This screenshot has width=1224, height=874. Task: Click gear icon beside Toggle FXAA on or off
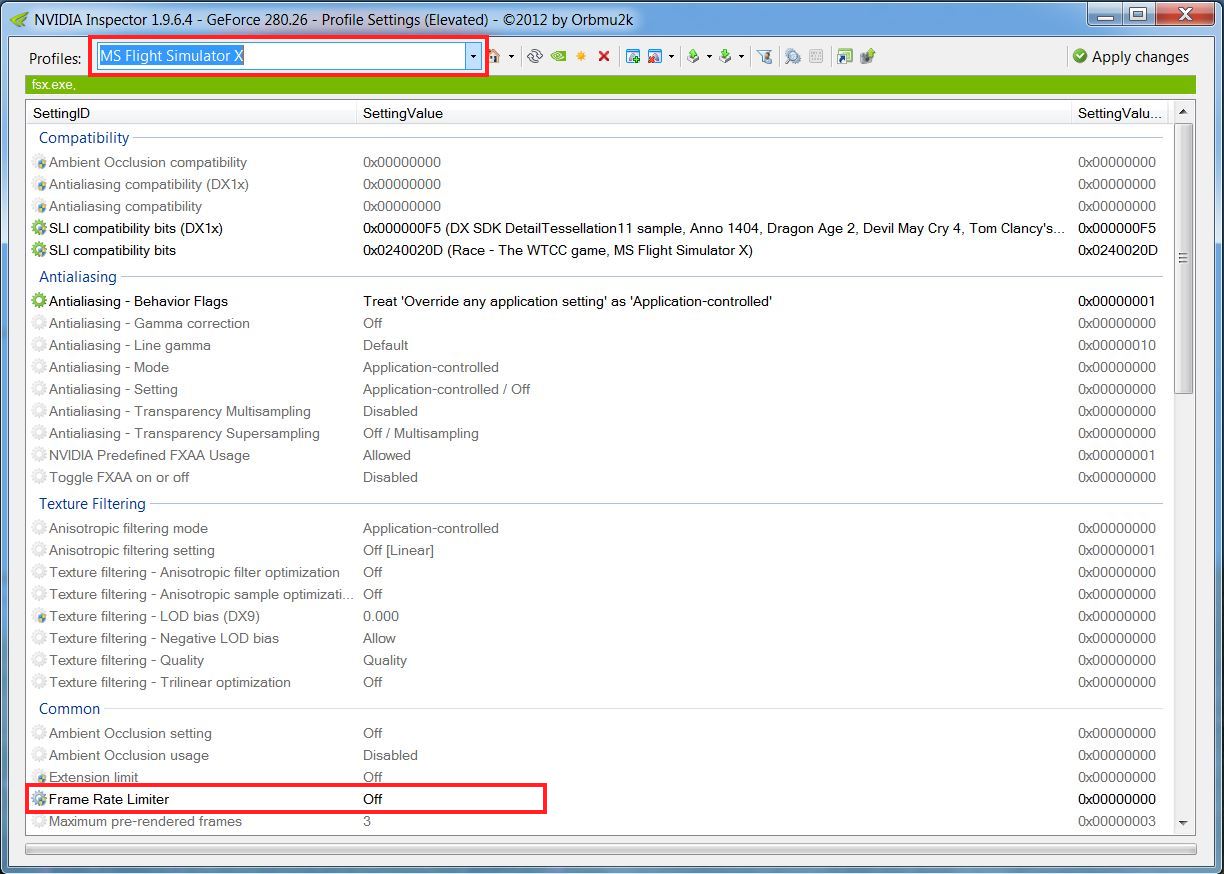39,477
